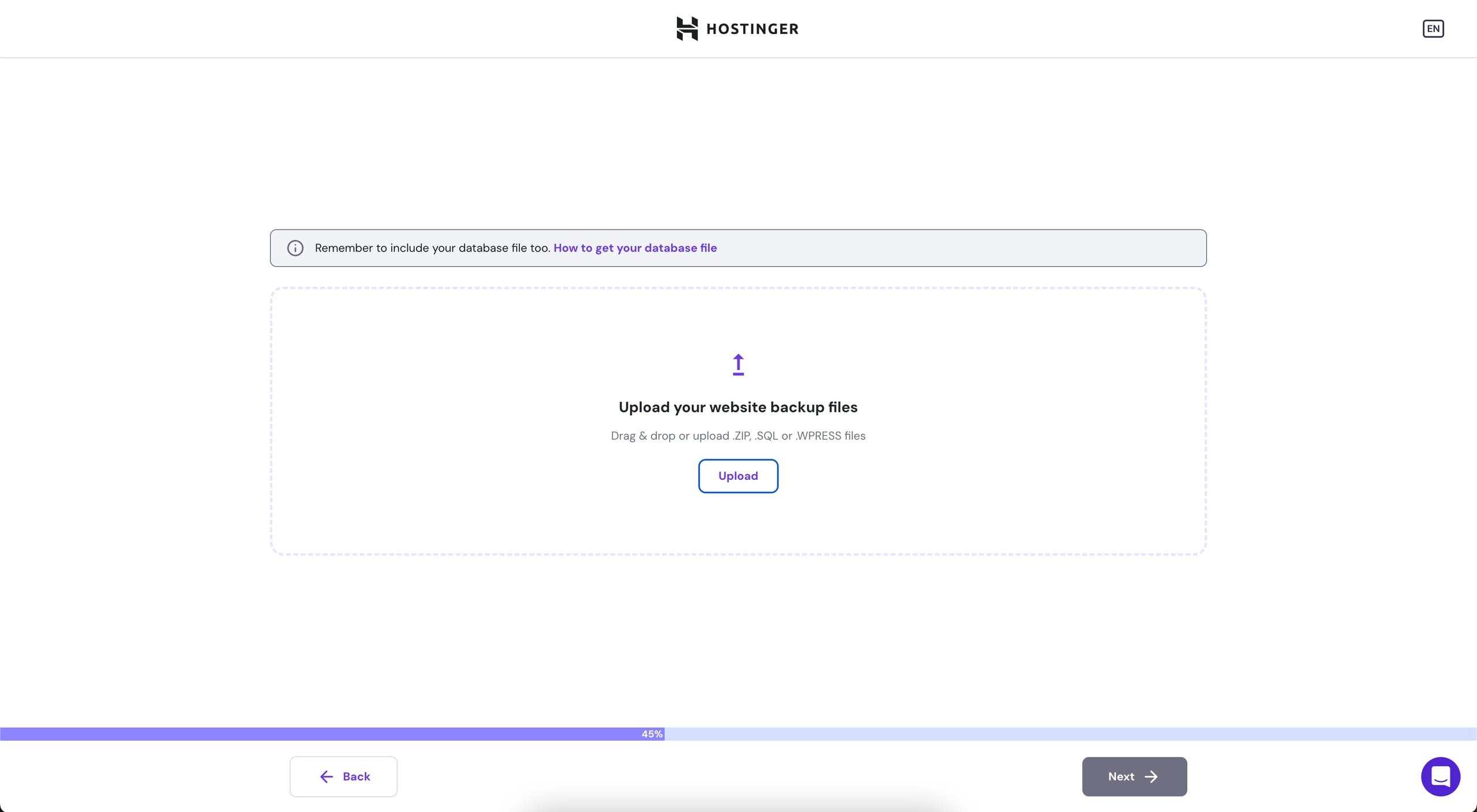This screenshot has width=1477, height=812.
Task: Click the HOSTINGER wordmark text
Action: click(752, 29)
